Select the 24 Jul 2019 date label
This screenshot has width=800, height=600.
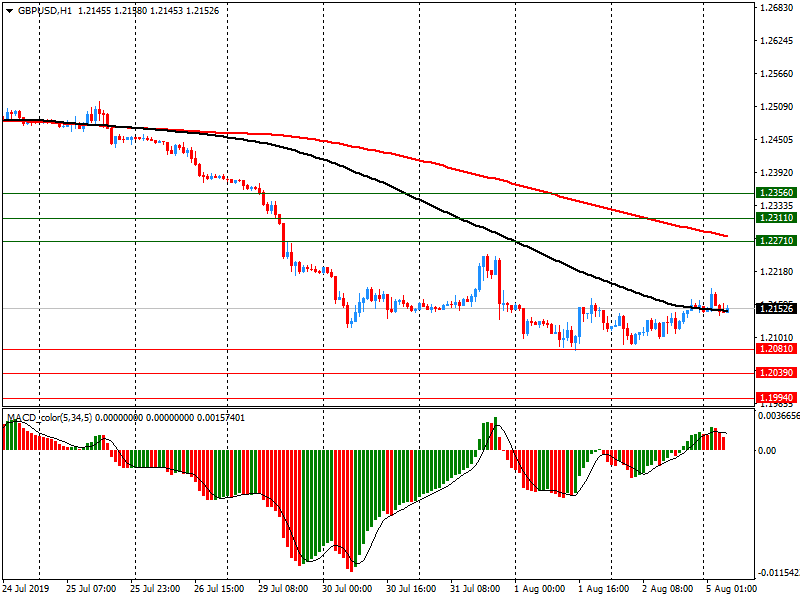click(x=26, y=589)
